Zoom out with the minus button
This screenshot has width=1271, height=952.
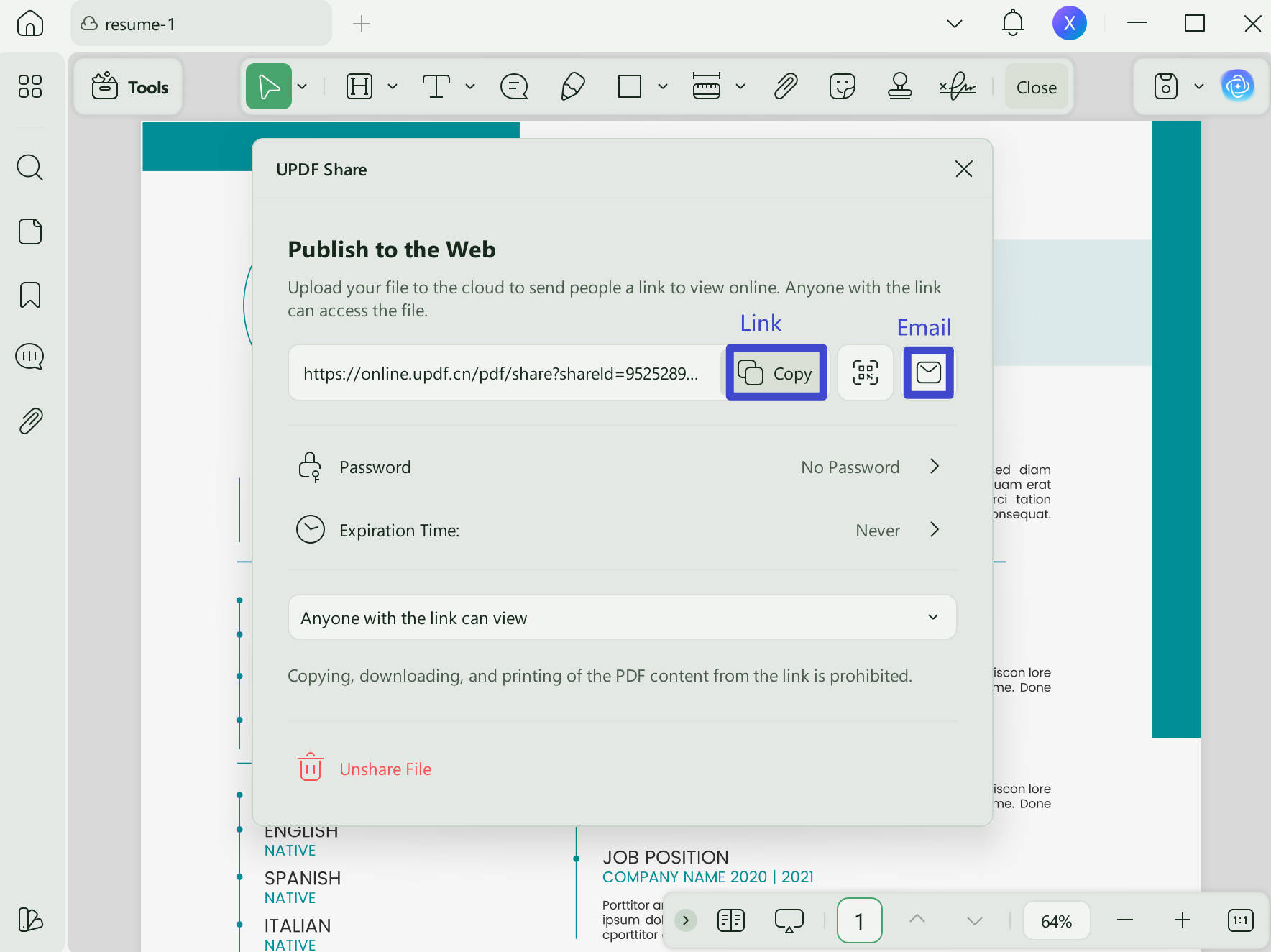[1125, 920]
